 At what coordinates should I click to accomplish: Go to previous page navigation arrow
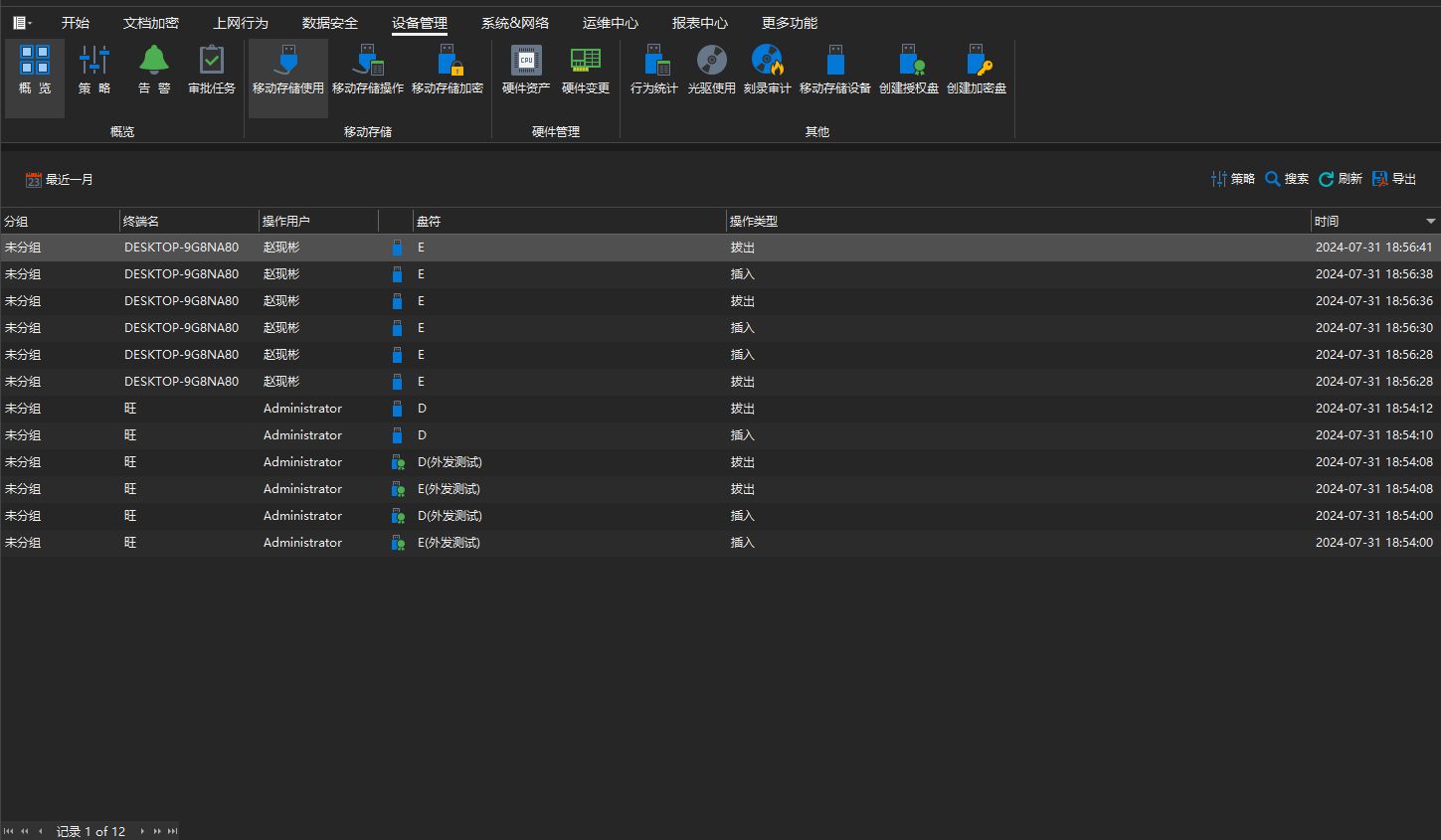coord(25,831)
